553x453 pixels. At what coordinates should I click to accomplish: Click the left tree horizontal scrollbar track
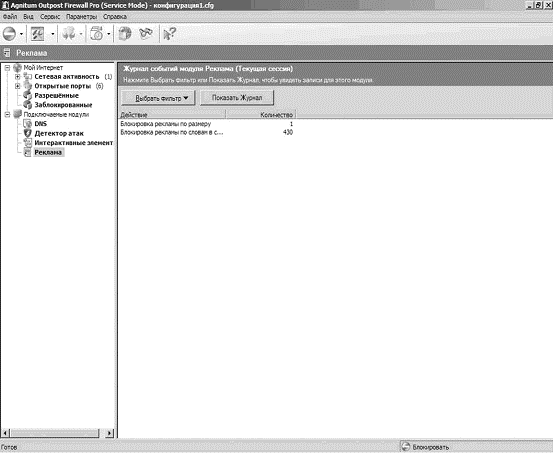pyautogui.click(x=55, y=433)
